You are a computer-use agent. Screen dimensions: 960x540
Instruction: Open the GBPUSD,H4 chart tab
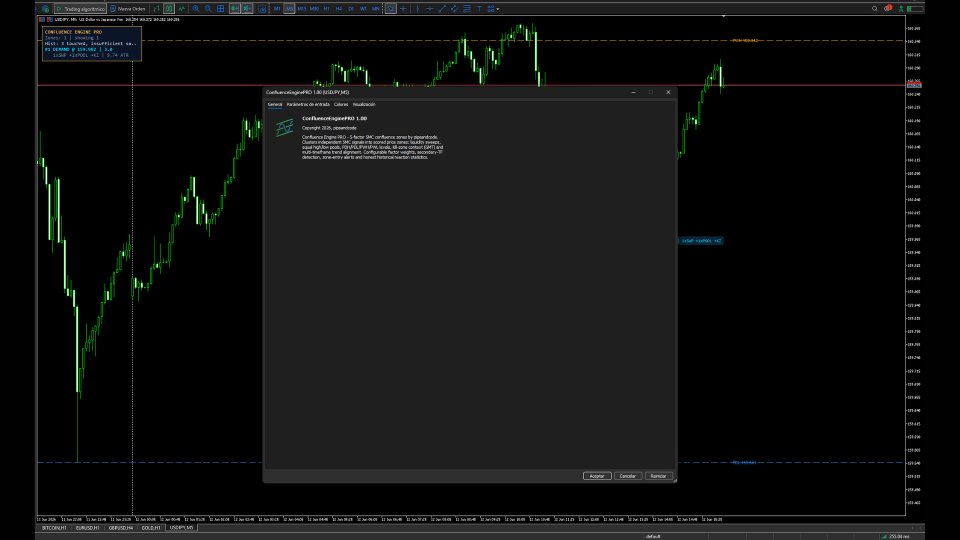click(x=121, y=528)
